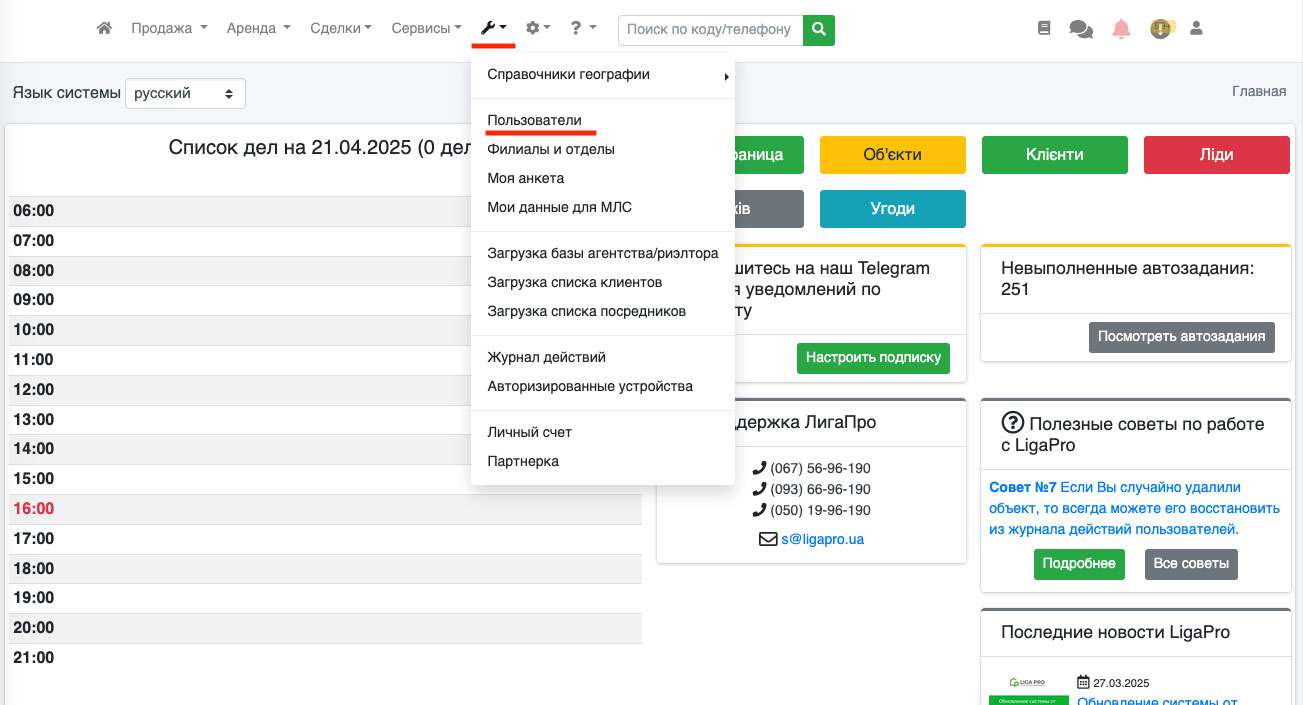Click the green search magnifier button
Image resolution: width=1303 pixels, height=705 pixels.
point(819,30)
